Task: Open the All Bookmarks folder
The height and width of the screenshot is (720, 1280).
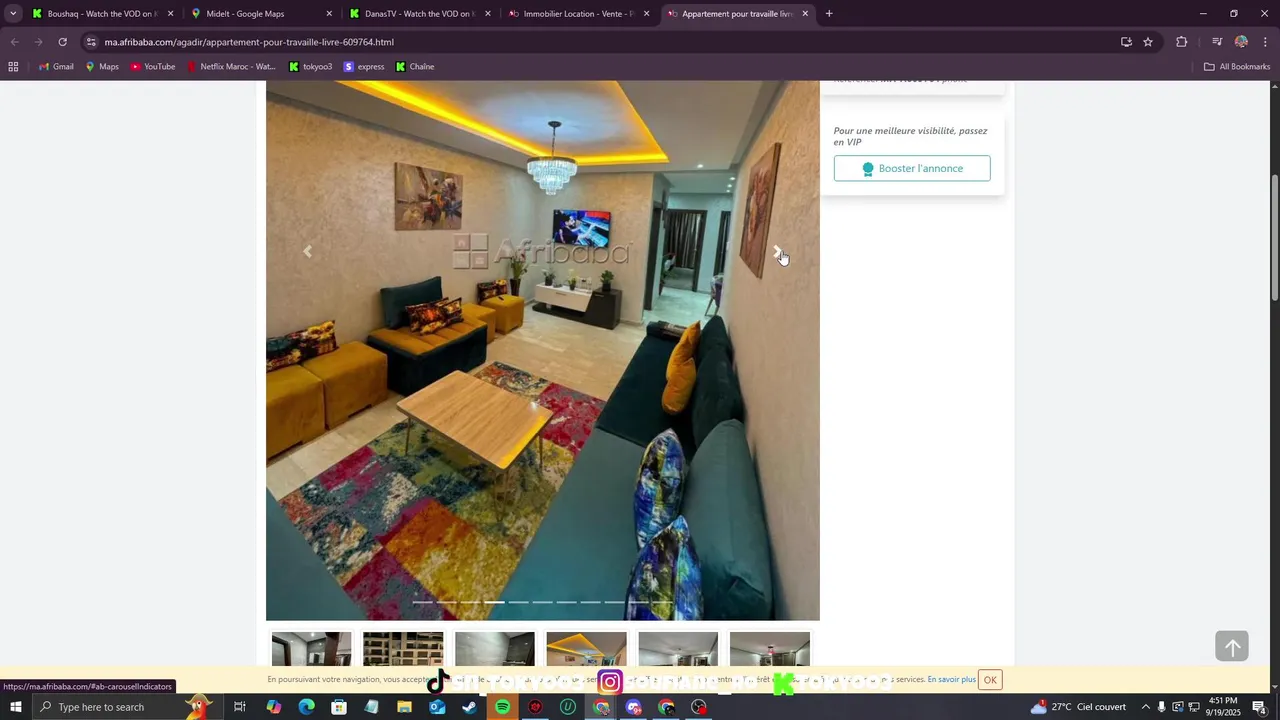Action: pos(1237,67)
